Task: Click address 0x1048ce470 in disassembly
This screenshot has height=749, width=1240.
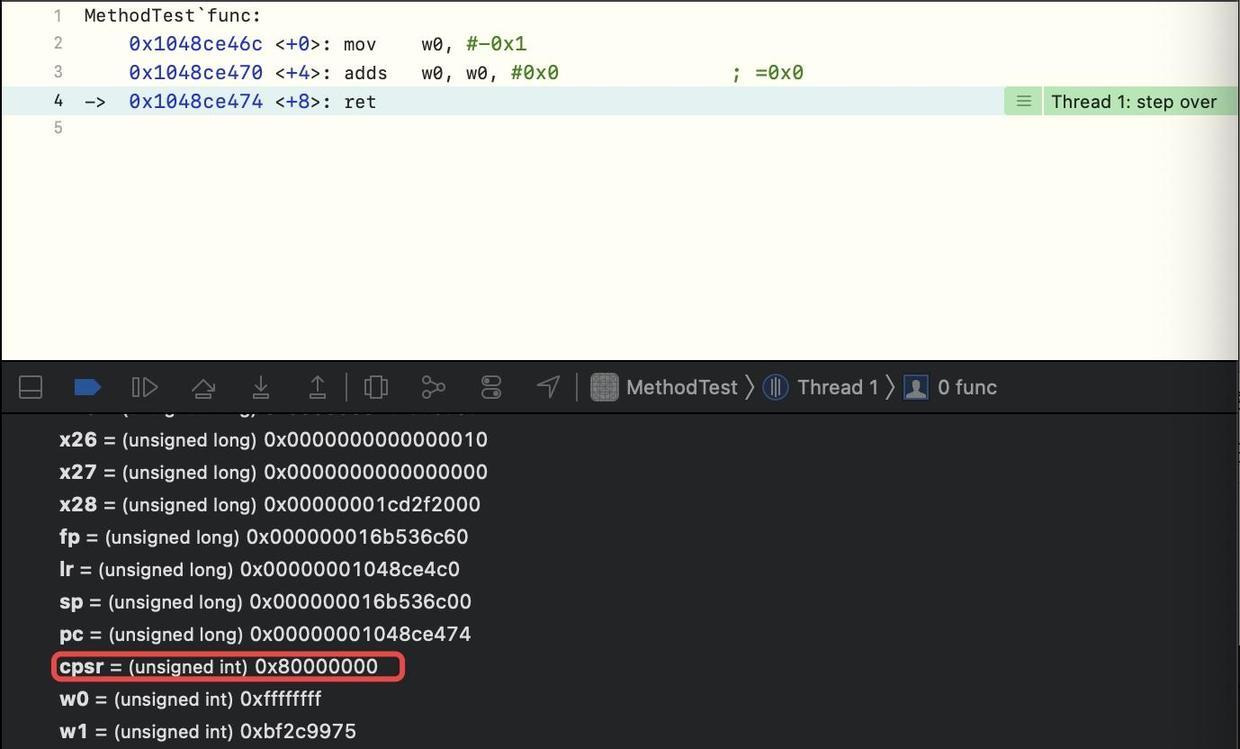Action: click(196, 73)
